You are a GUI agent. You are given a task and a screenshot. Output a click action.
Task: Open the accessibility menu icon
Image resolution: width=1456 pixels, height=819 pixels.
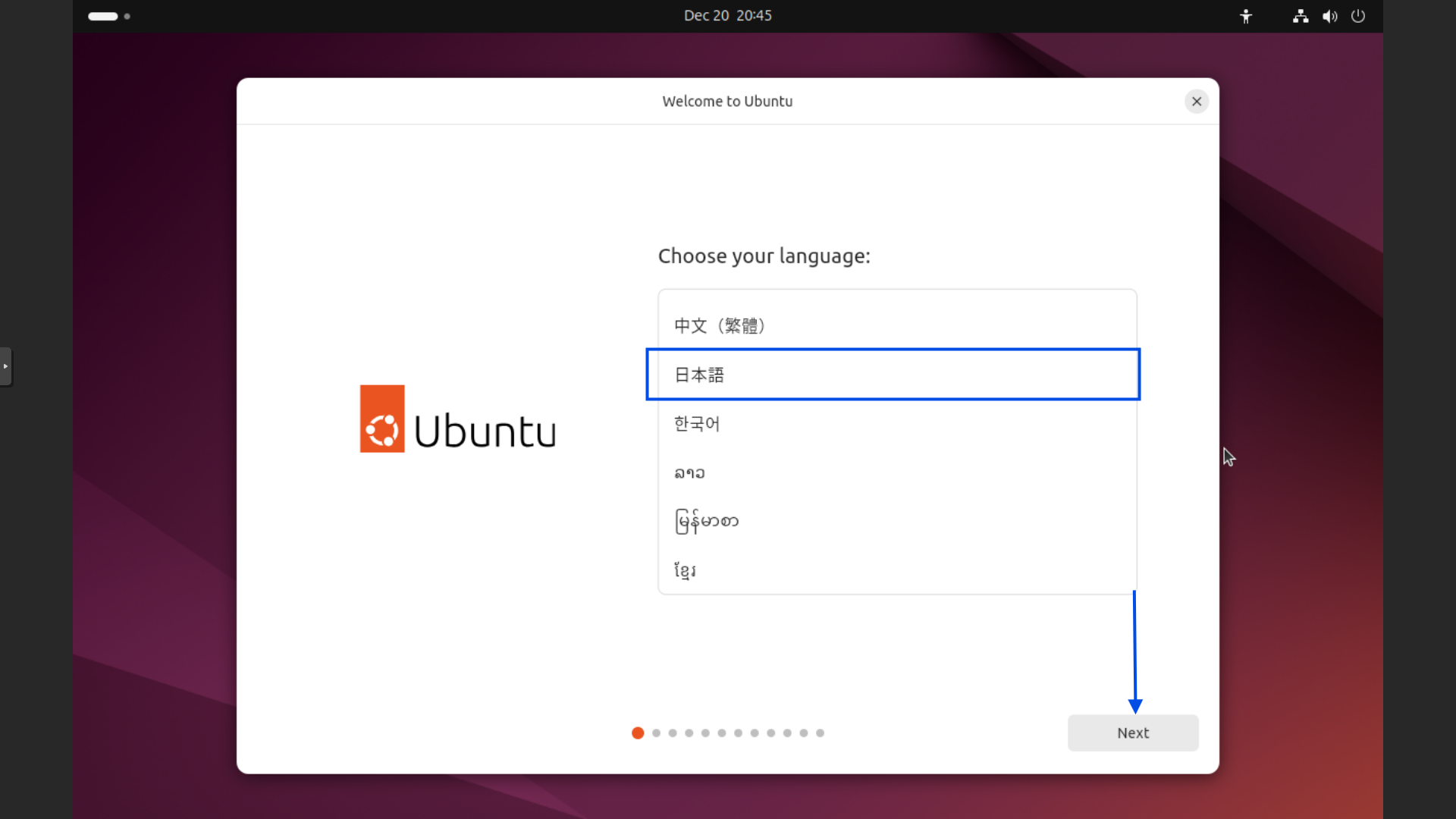click(x=1245, y=16)
